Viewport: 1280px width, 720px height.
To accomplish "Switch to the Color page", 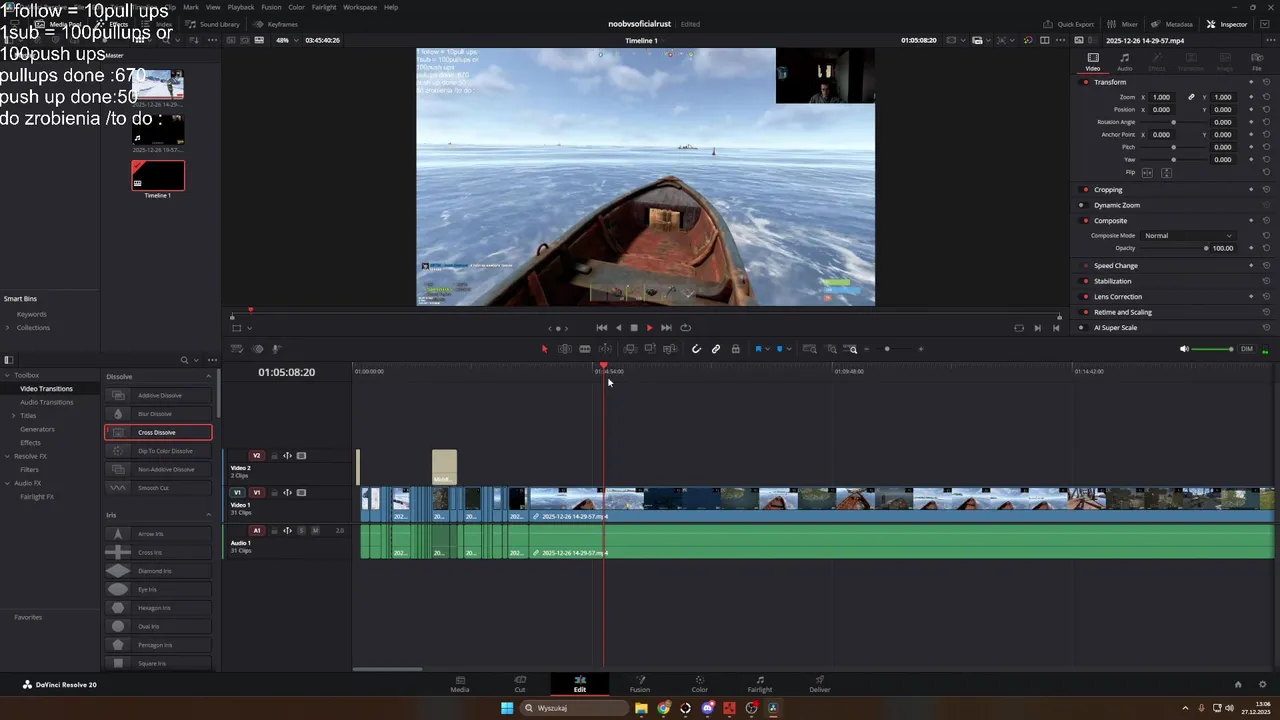I will tap(700, 684).
